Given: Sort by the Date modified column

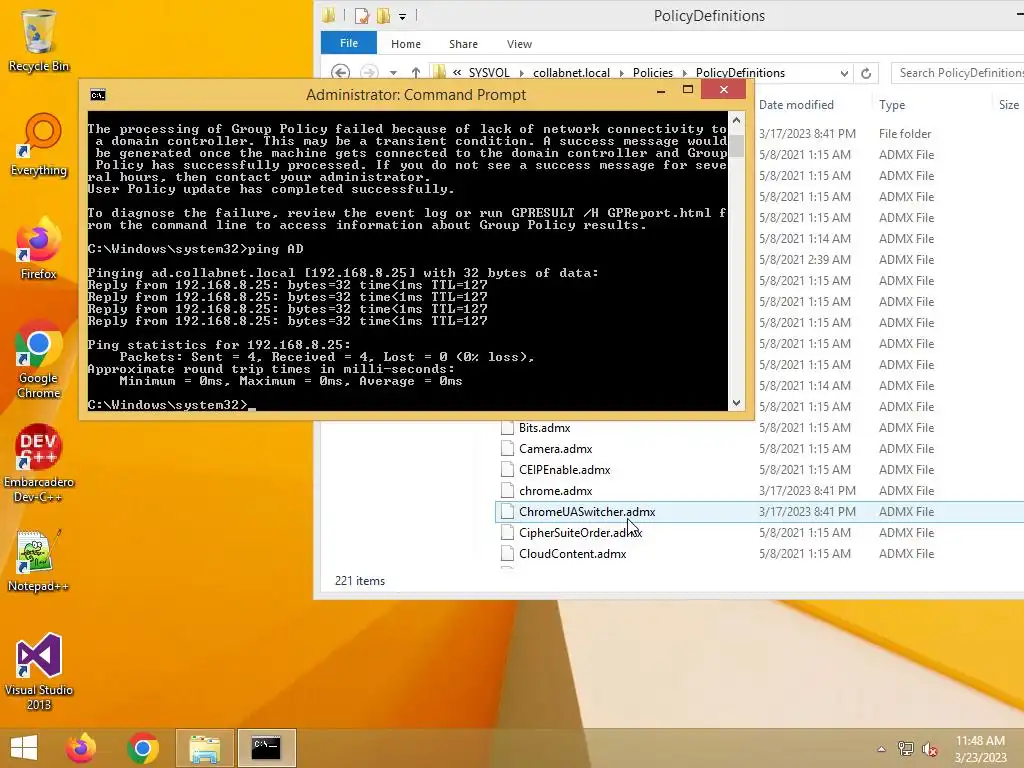Looking at the screenshot, I should (796, 104).
